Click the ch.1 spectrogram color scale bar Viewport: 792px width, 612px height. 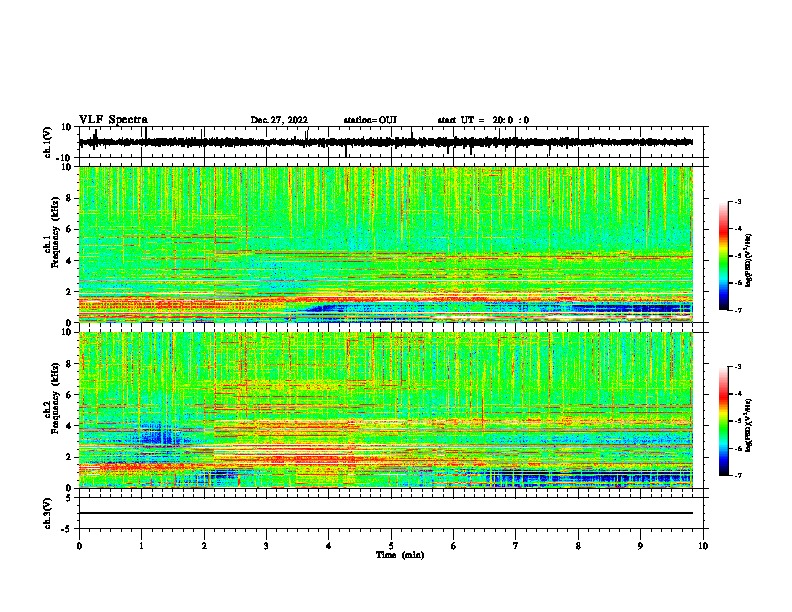[x=724, y=256]
